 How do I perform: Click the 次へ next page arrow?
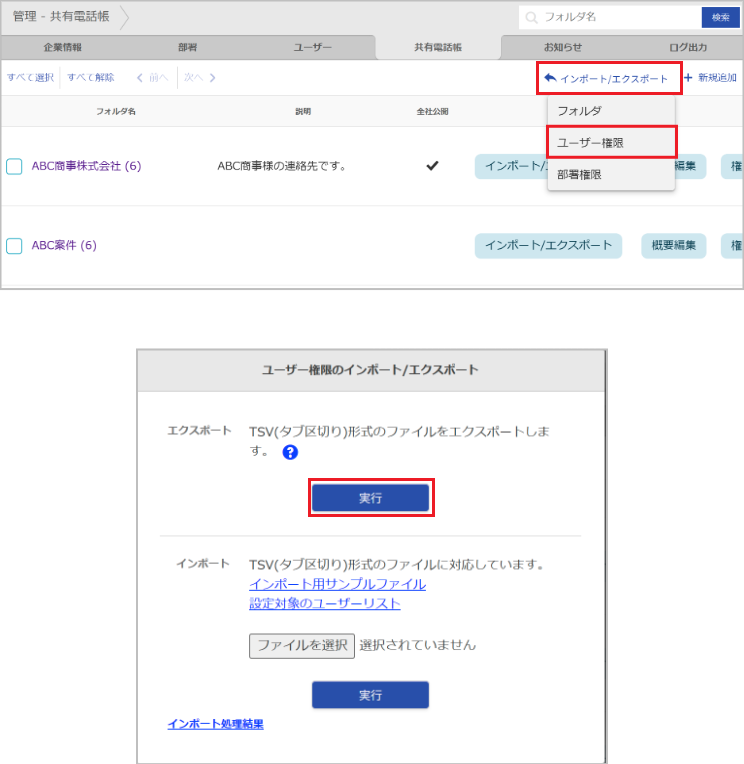click(212, 78)
